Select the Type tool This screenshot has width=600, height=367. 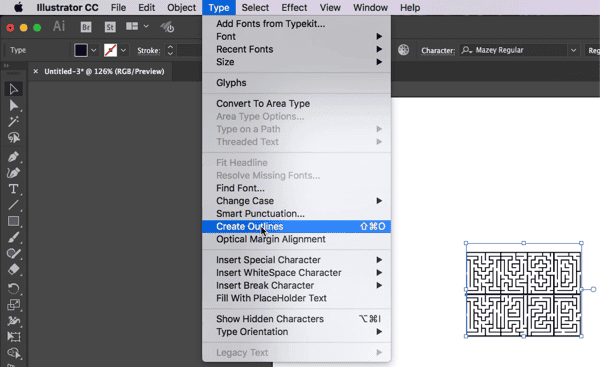coord(13,189)
